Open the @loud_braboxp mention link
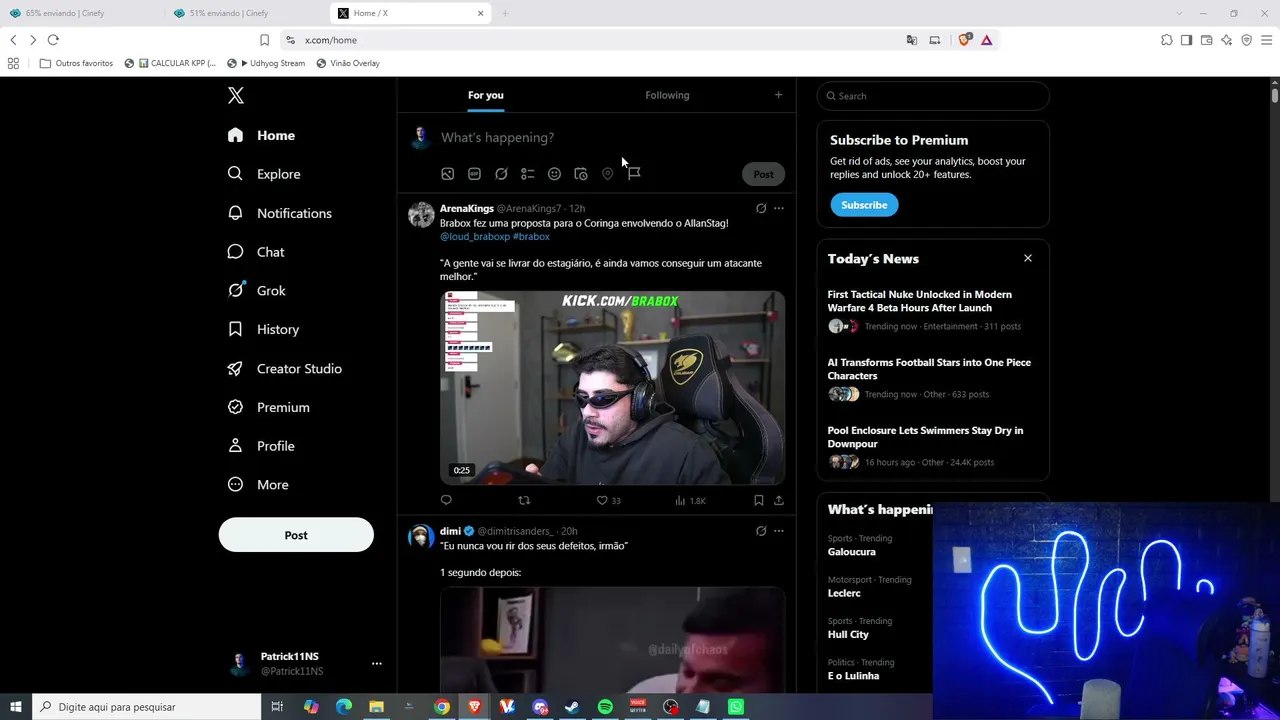1280x720 pixels. [475, 237]
